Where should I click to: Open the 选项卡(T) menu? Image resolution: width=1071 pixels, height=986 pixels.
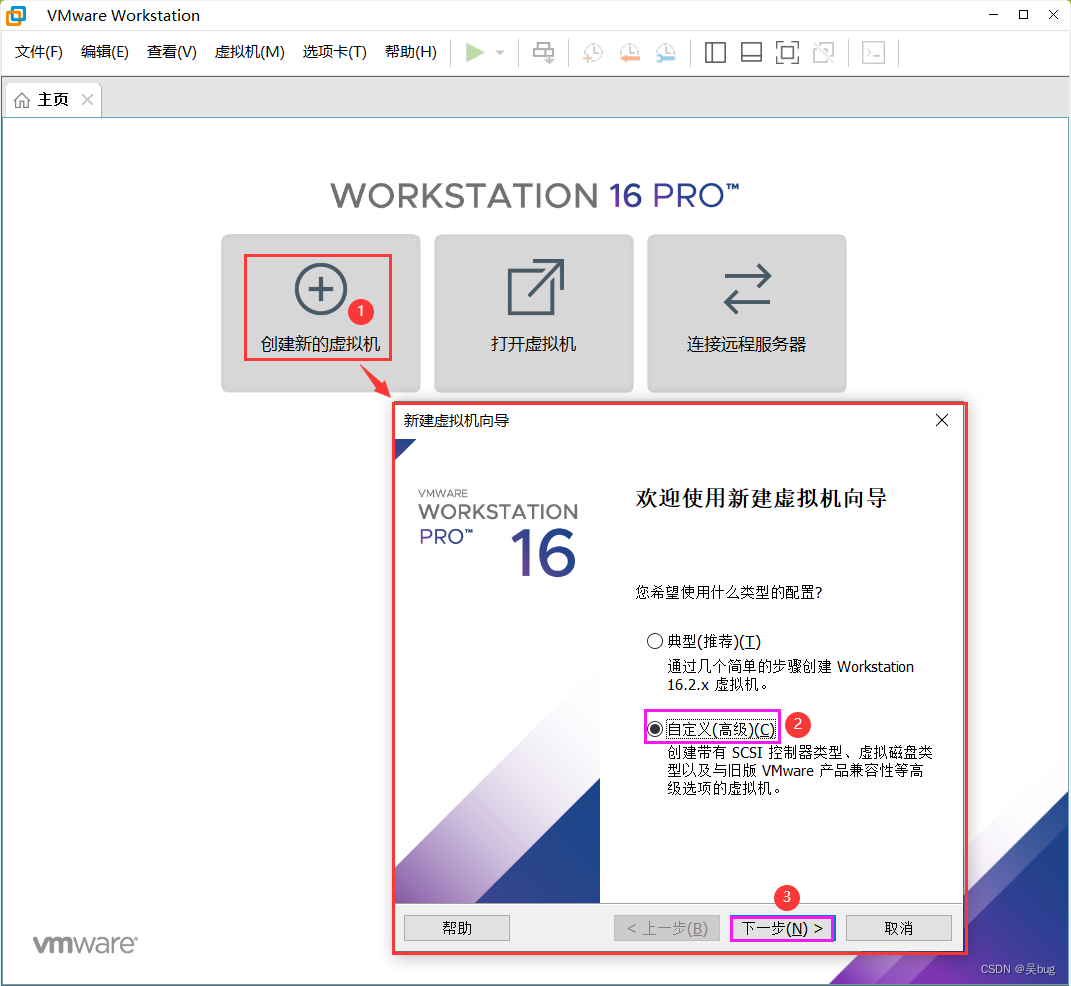click(335, 52)
